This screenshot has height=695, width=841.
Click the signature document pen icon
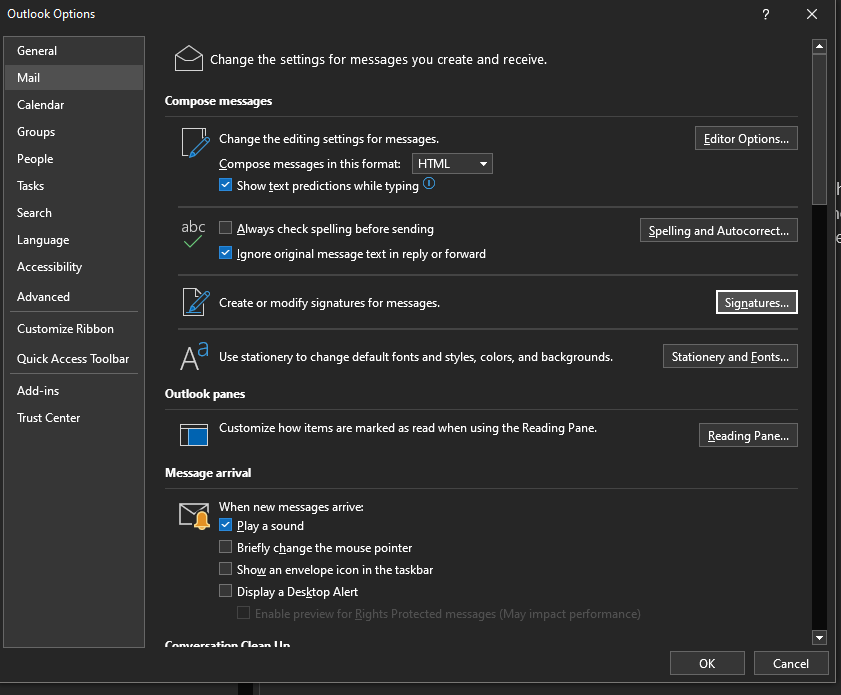point(196,302)
